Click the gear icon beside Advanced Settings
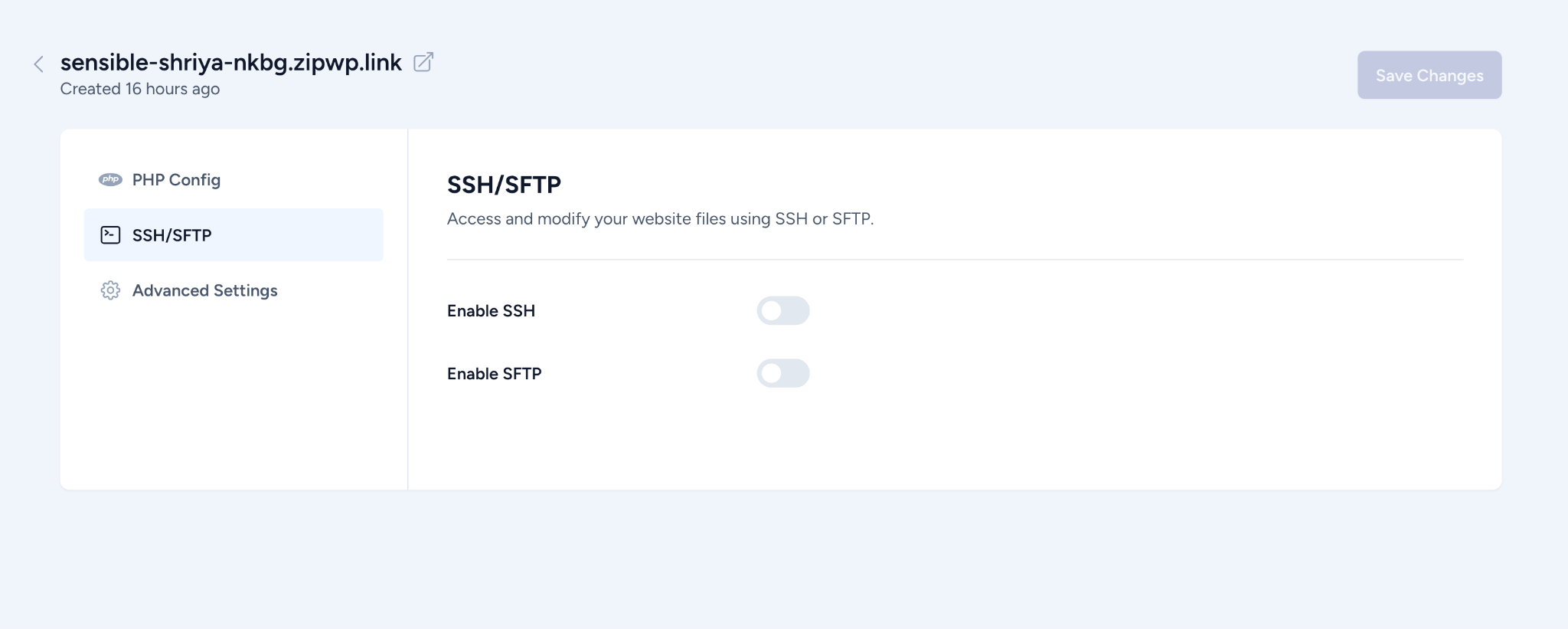 pos(111,290)
